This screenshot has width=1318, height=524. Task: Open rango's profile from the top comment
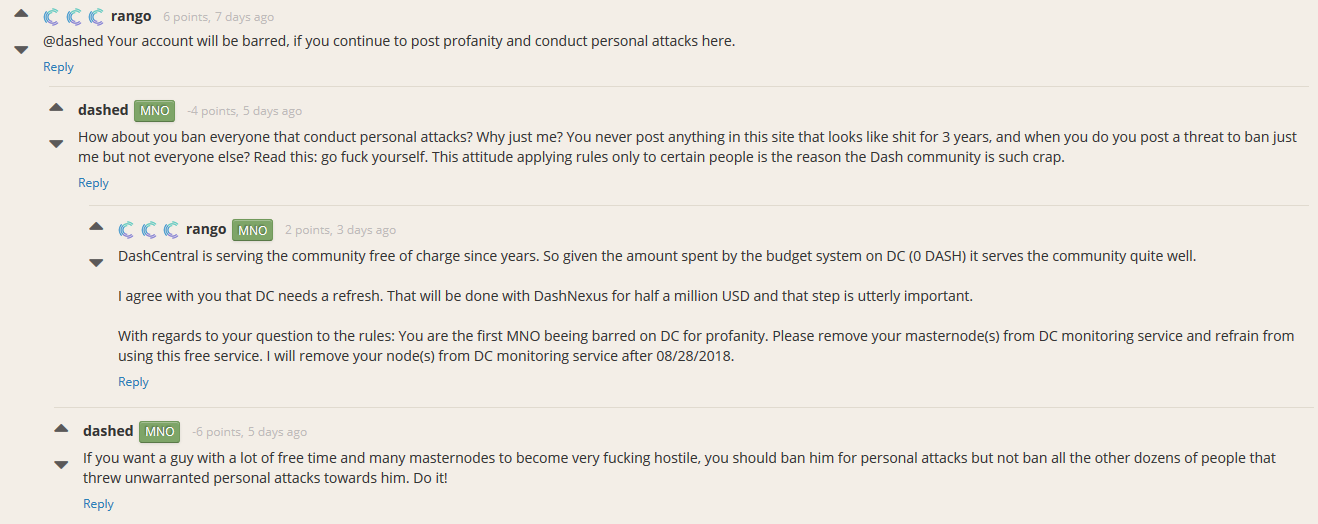132,16
